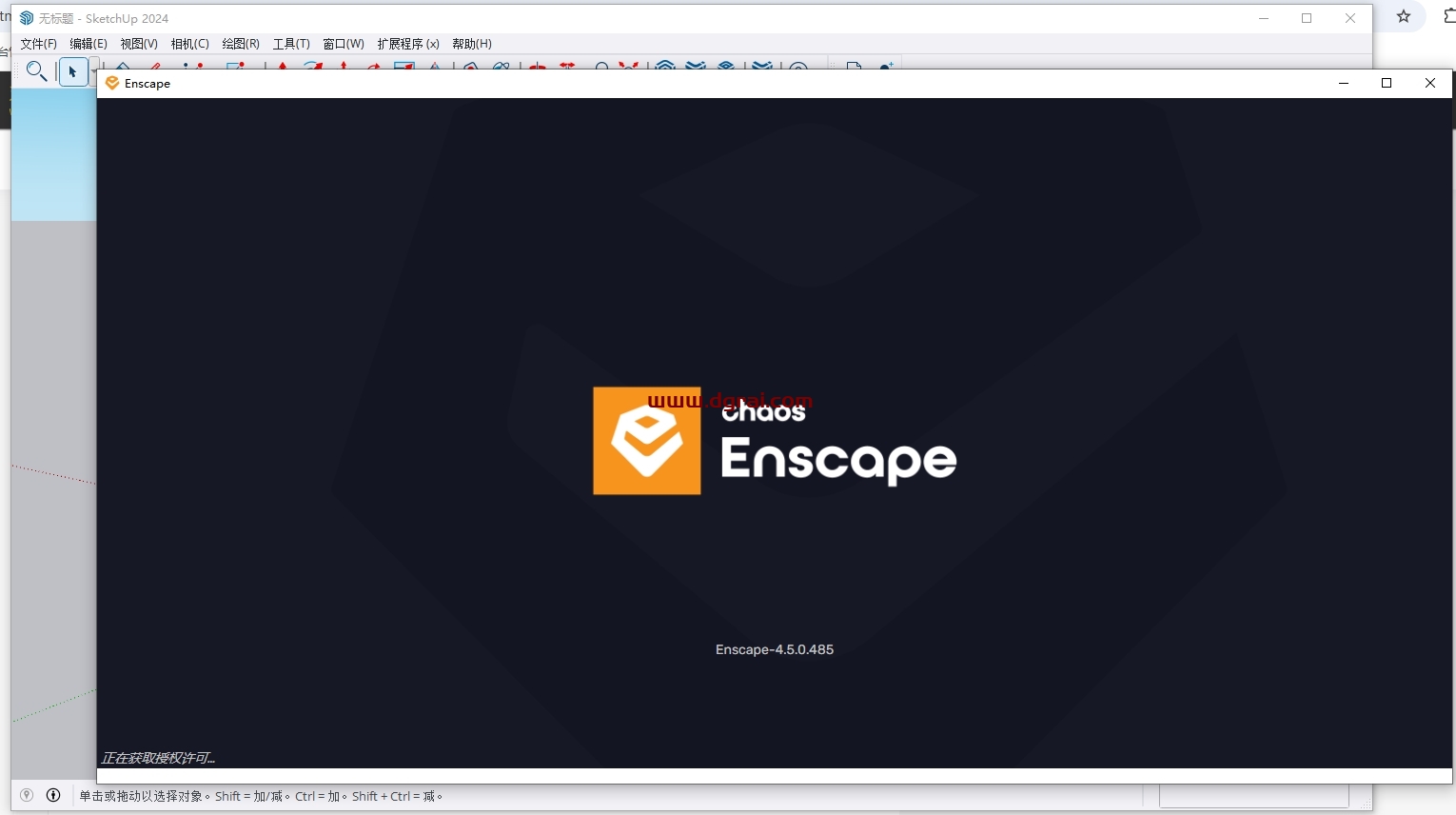
Task: Open the 编辑(E) menu
Action: point(89,44)
